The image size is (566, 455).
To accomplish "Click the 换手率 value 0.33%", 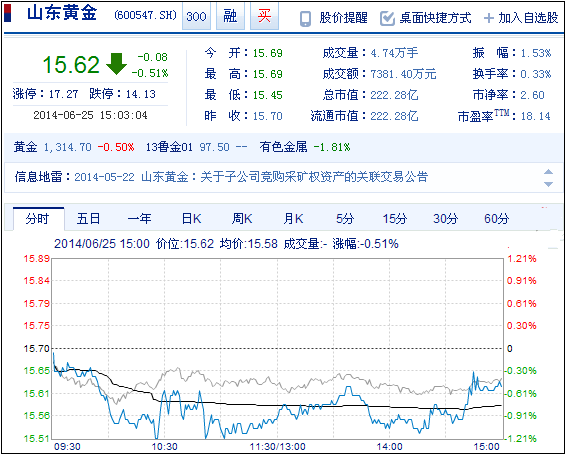I will click(x=536, y=74).
